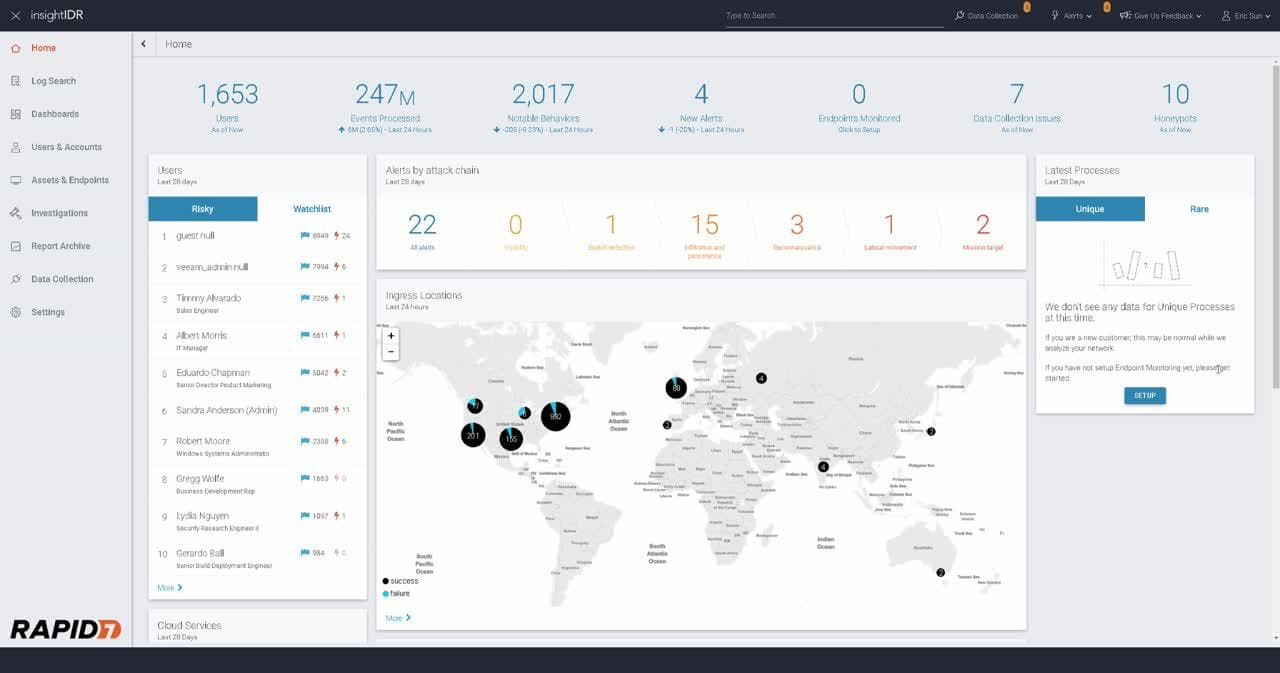The image size is (1280, 673).
Task: Zoom out on the Ingress Locations map
Action: (391, 352)
